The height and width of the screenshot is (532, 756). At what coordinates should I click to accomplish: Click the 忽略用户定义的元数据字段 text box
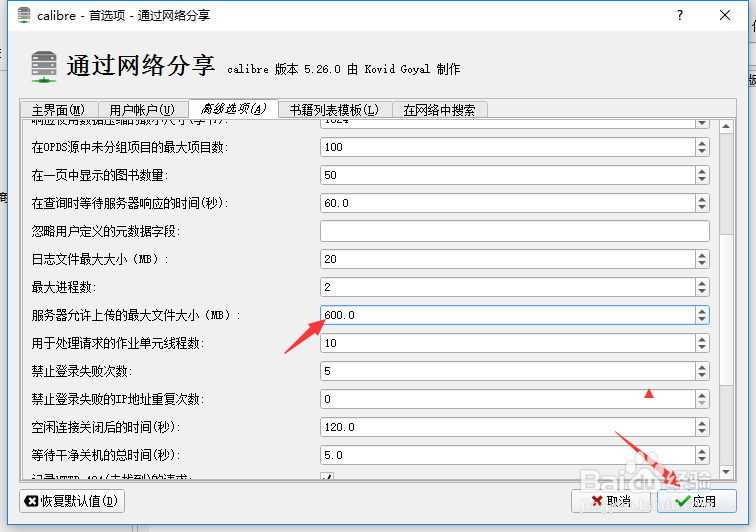tap(514, 231)
